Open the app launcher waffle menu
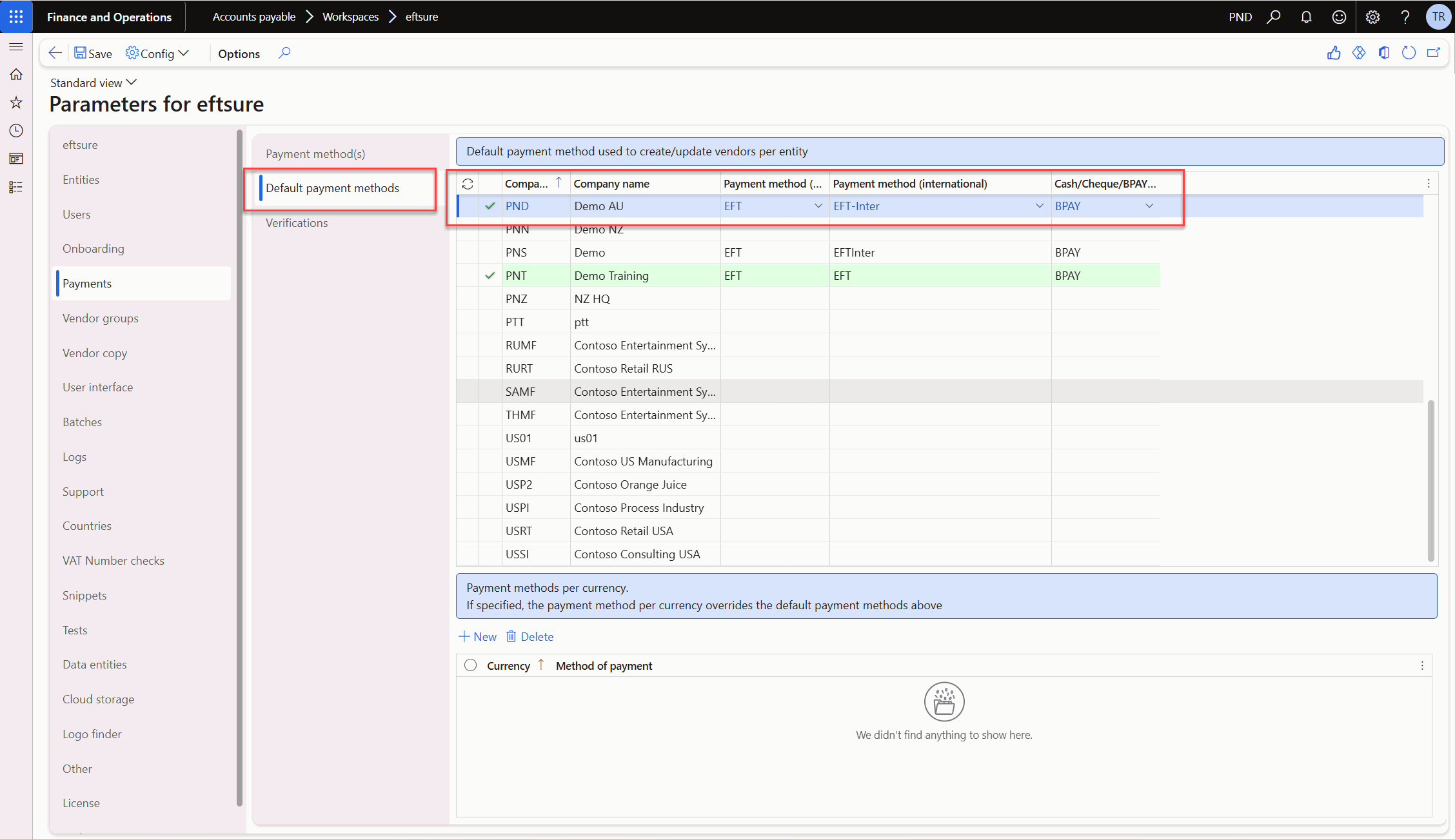 (16, 17)
